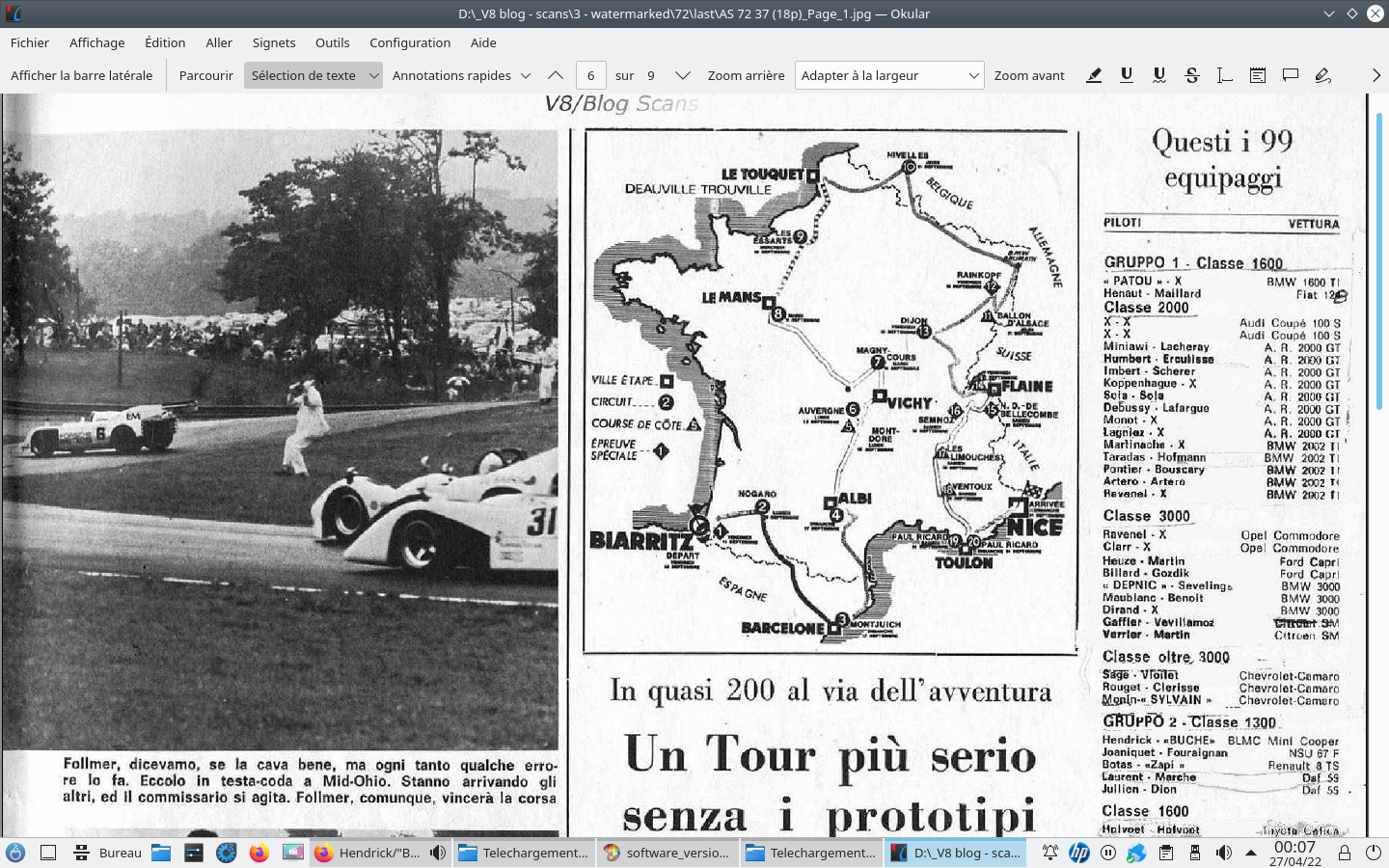
Task: Open the HP tray icon
Action: click(x=1079, y=853)
